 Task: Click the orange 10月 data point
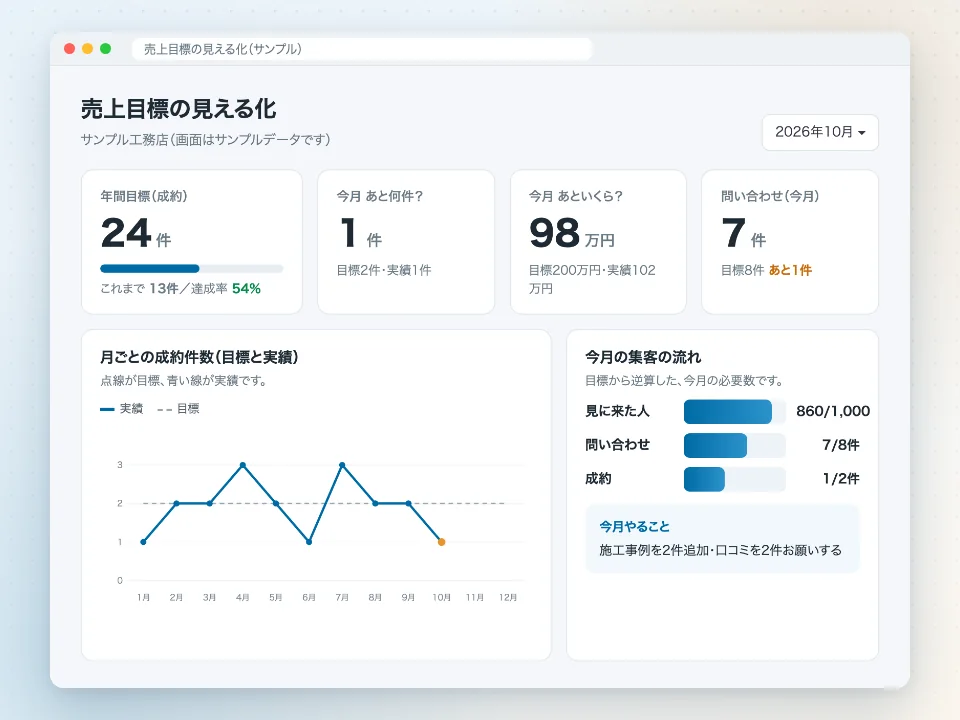441,542
